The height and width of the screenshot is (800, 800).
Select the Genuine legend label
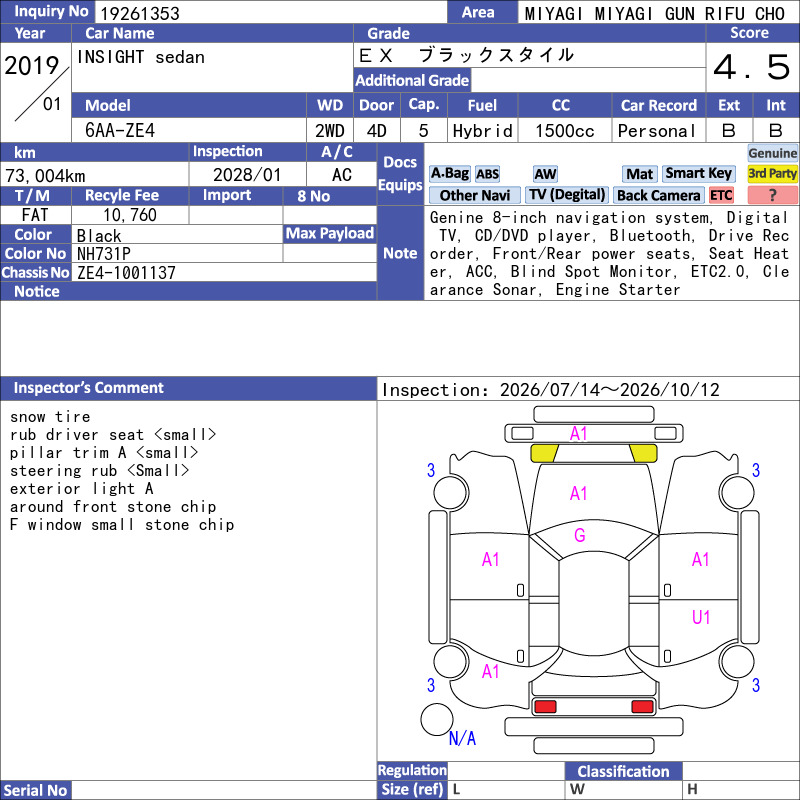[772, 153]
